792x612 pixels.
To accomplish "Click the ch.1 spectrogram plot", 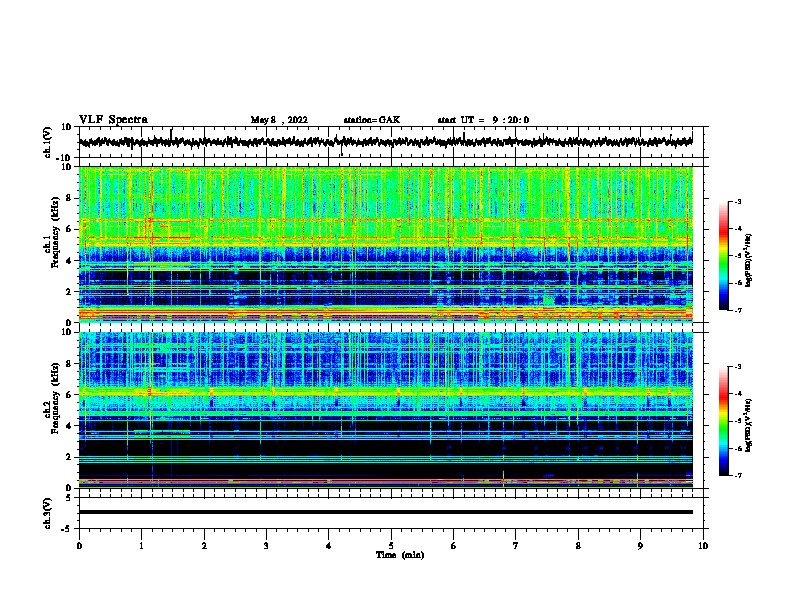I will [x=386, y=244].
